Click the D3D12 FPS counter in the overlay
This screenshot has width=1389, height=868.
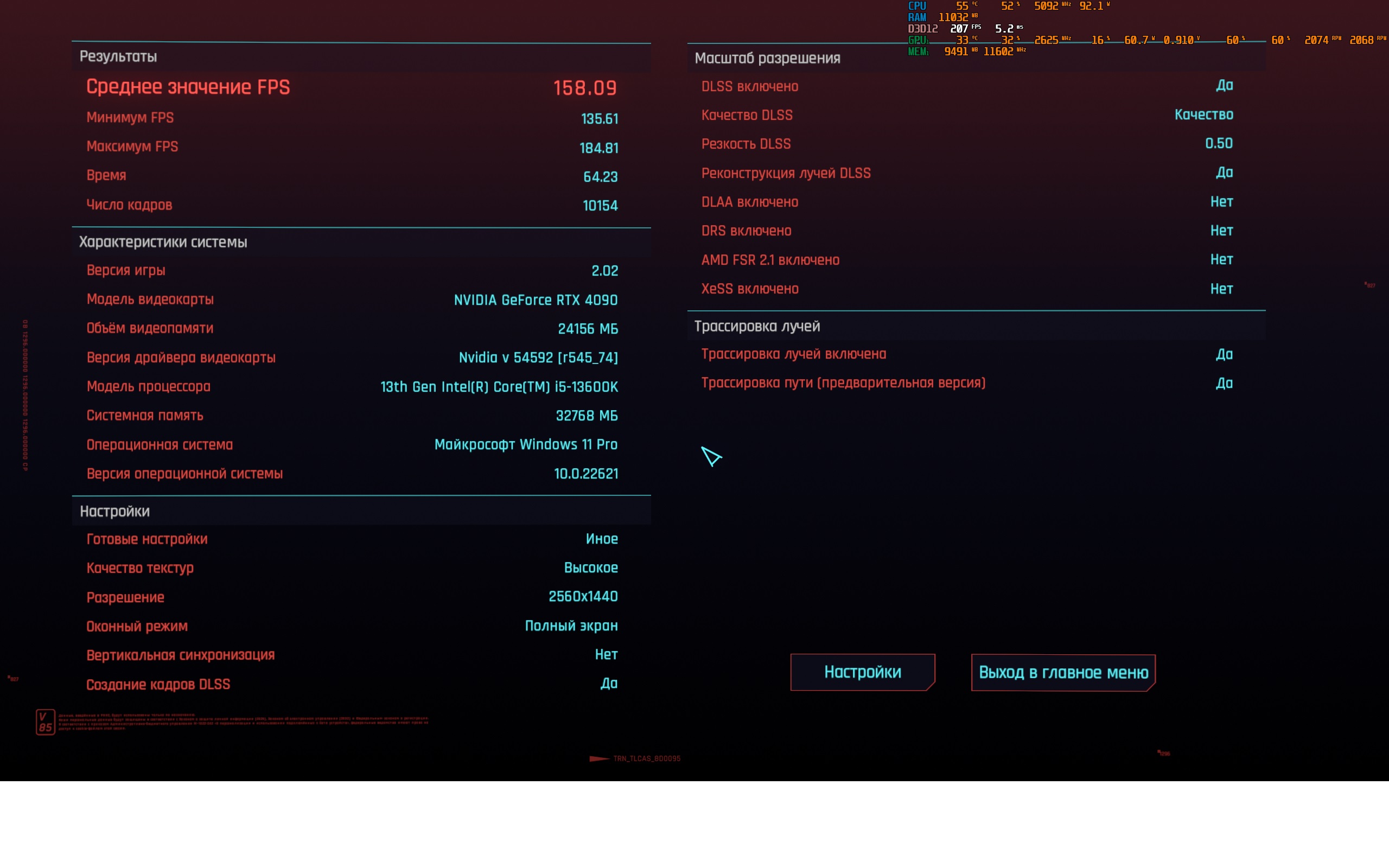click(x=959, y=28)
